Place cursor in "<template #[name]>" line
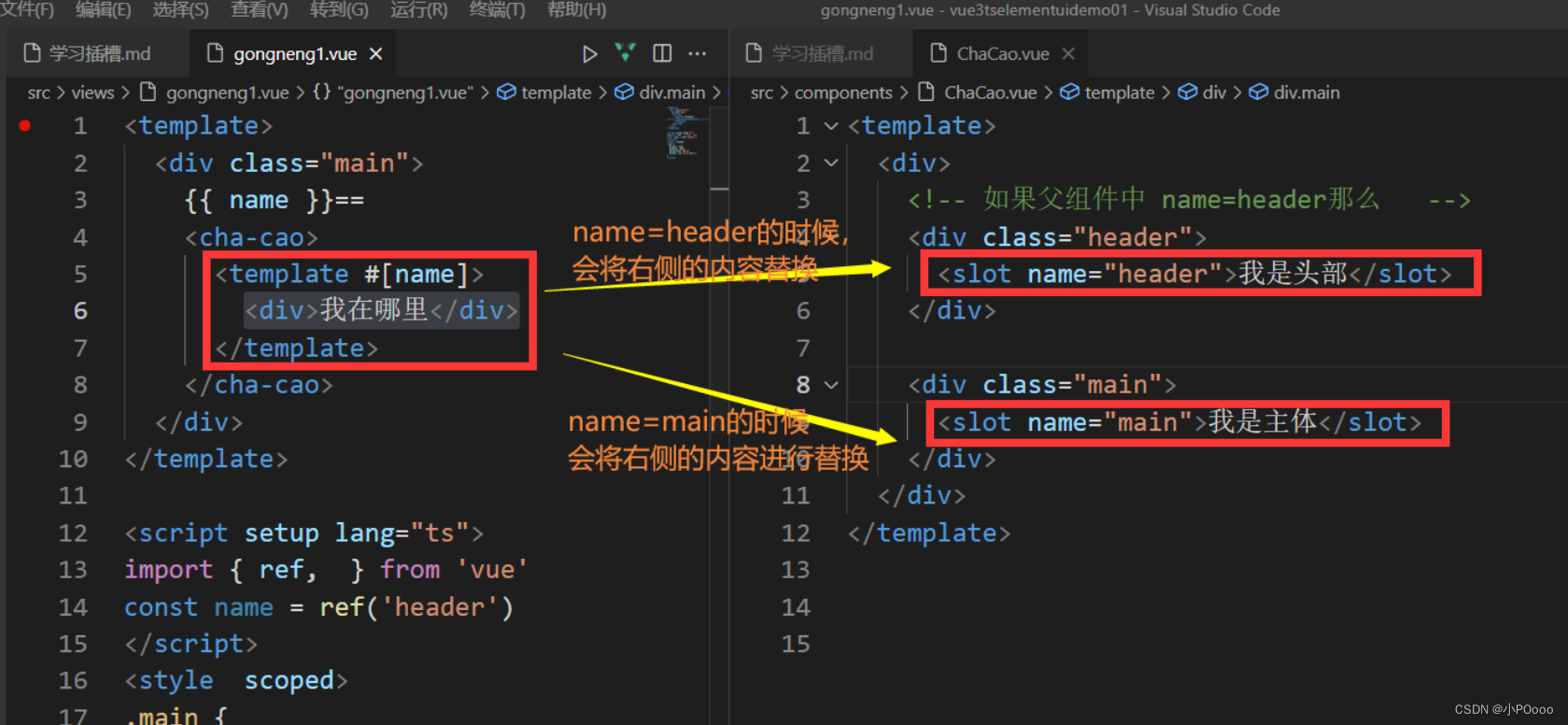Viewport: 1568px width, 725px height. [x=348, y=274]
